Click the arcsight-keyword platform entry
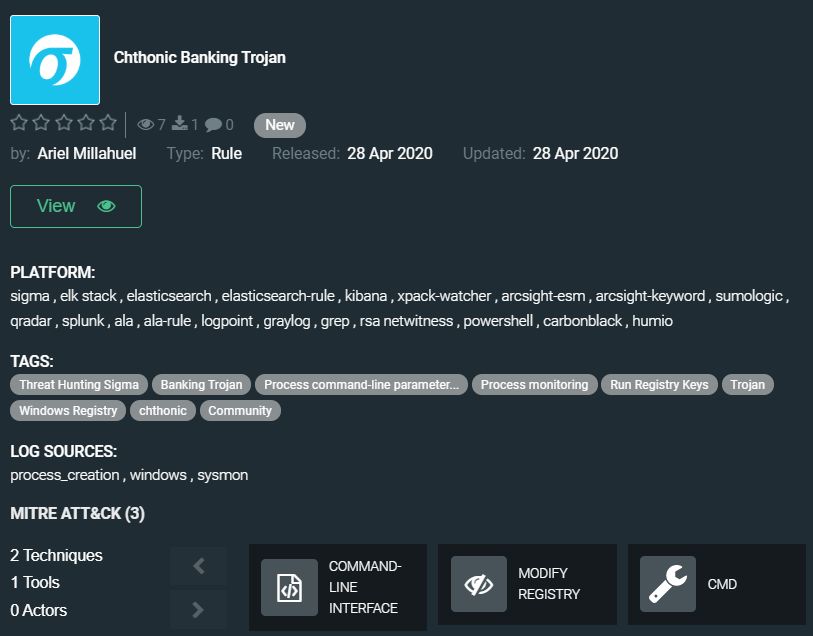The width and height of the screenshot is (813, 636). point(650,296)
